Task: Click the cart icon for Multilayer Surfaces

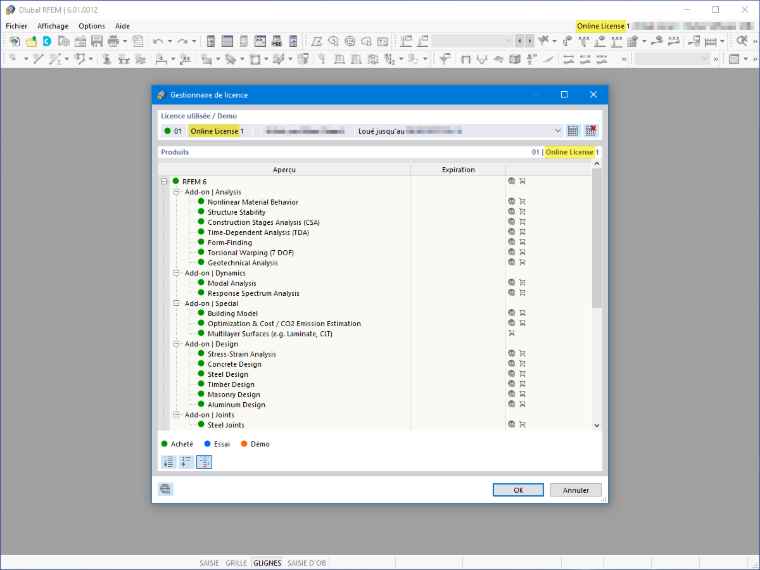Action: pos(511,333)
